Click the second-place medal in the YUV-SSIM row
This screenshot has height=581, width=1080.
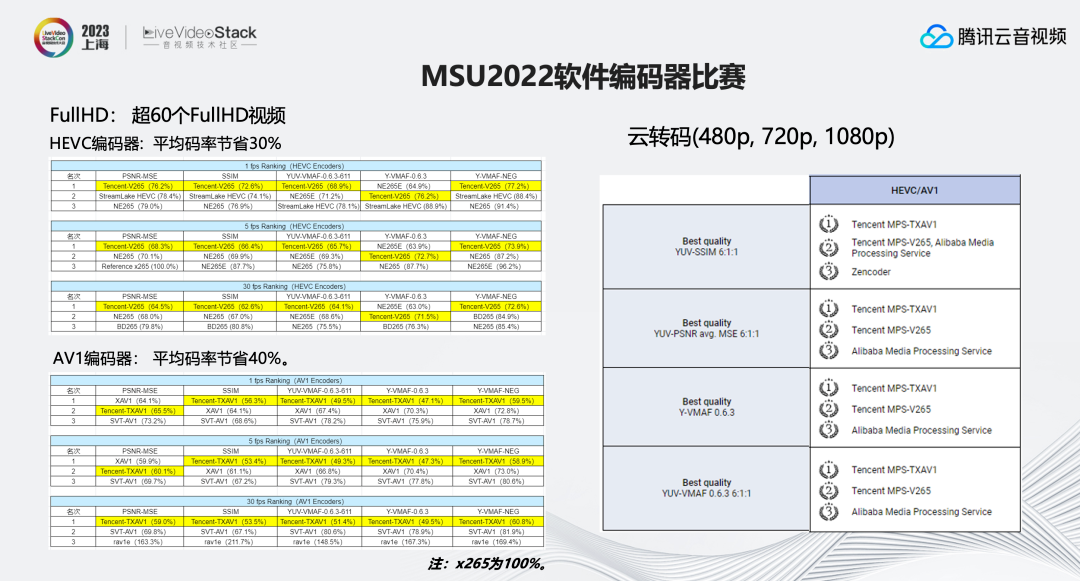click(x=829, y=248)
